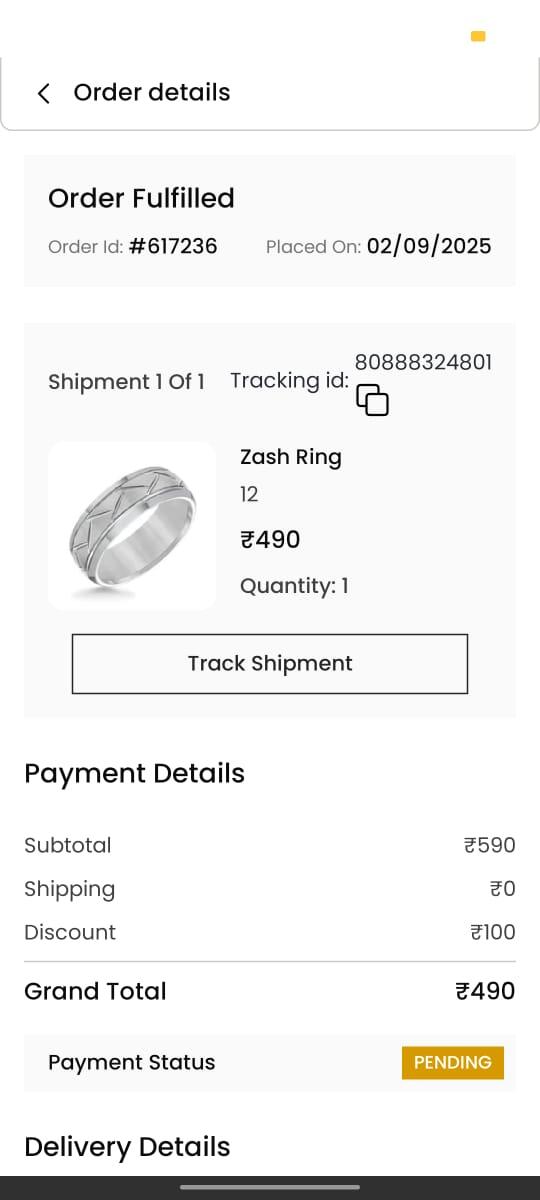Select tracking number 80888324801
Image resolution: width=540 pixels, height=1200 pixels.
pos(424,362)
